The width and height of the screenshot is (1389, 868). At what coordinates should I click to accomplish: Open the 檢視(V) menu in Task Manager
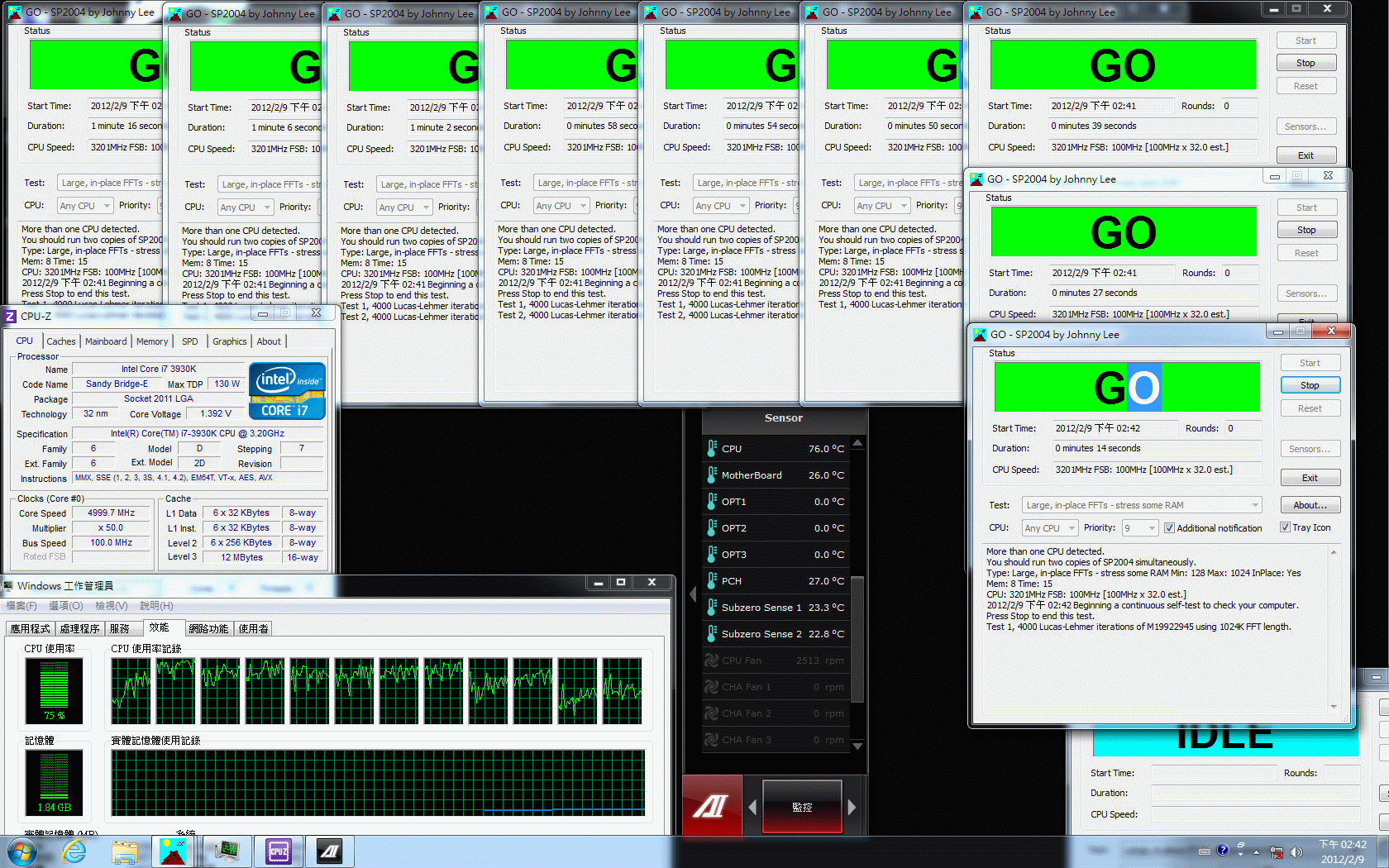coord(111,606)
